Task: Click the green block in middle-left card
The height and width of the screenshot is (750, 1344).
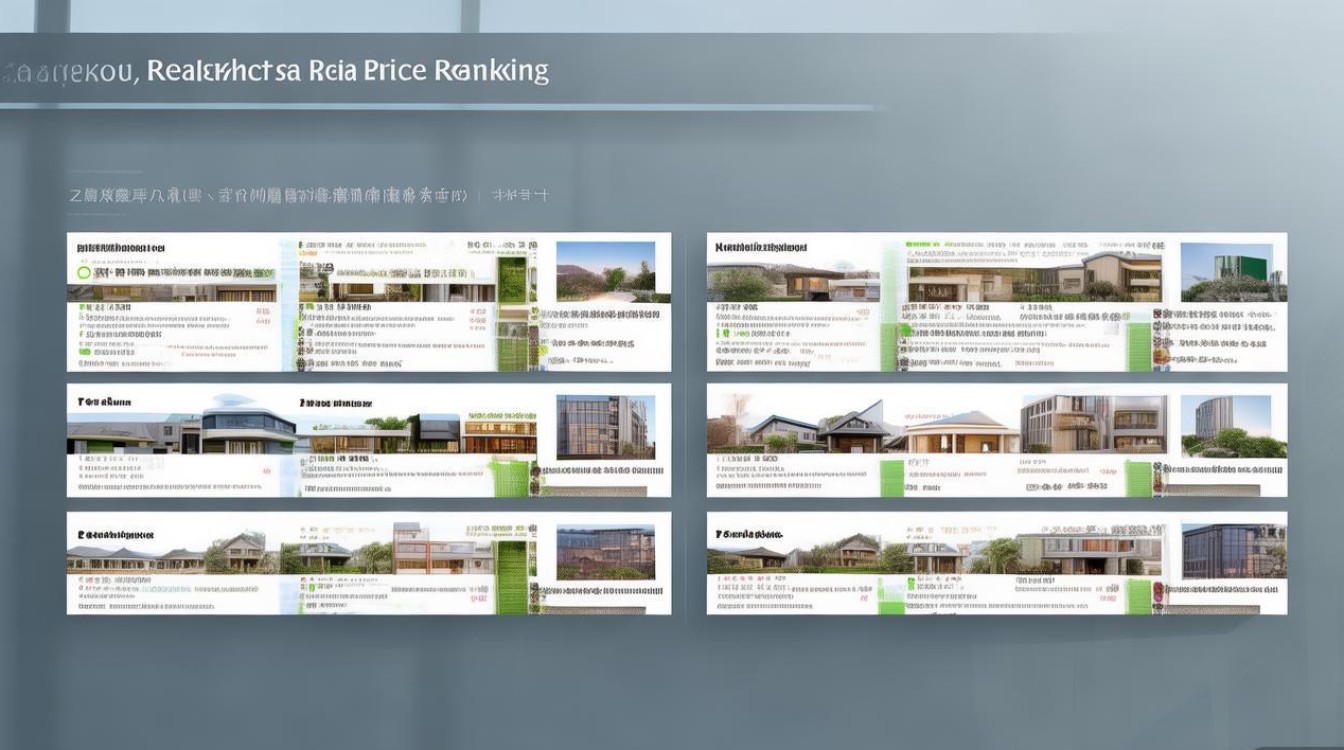Action: [x=510, y=477]
